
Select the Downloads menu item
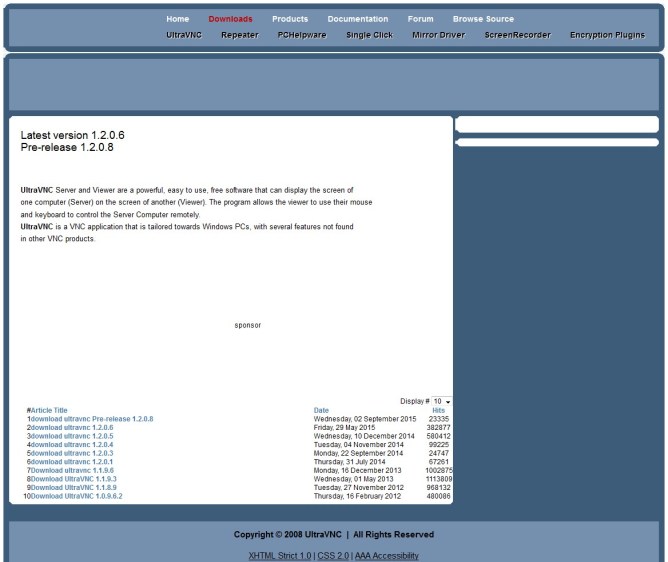point(230,19)
